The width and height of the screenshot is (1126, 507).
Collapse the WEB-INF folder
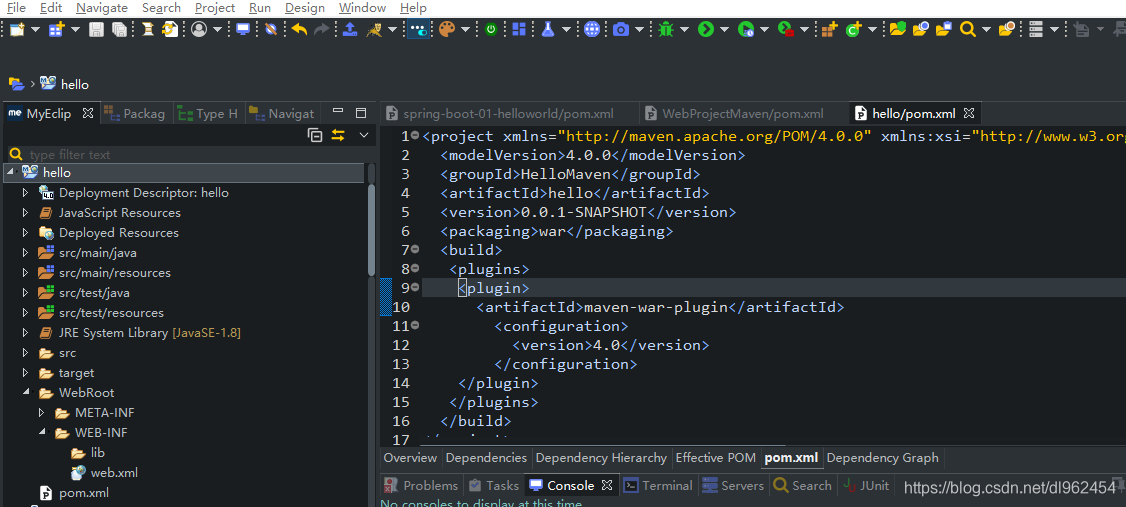tap(42, 433)
